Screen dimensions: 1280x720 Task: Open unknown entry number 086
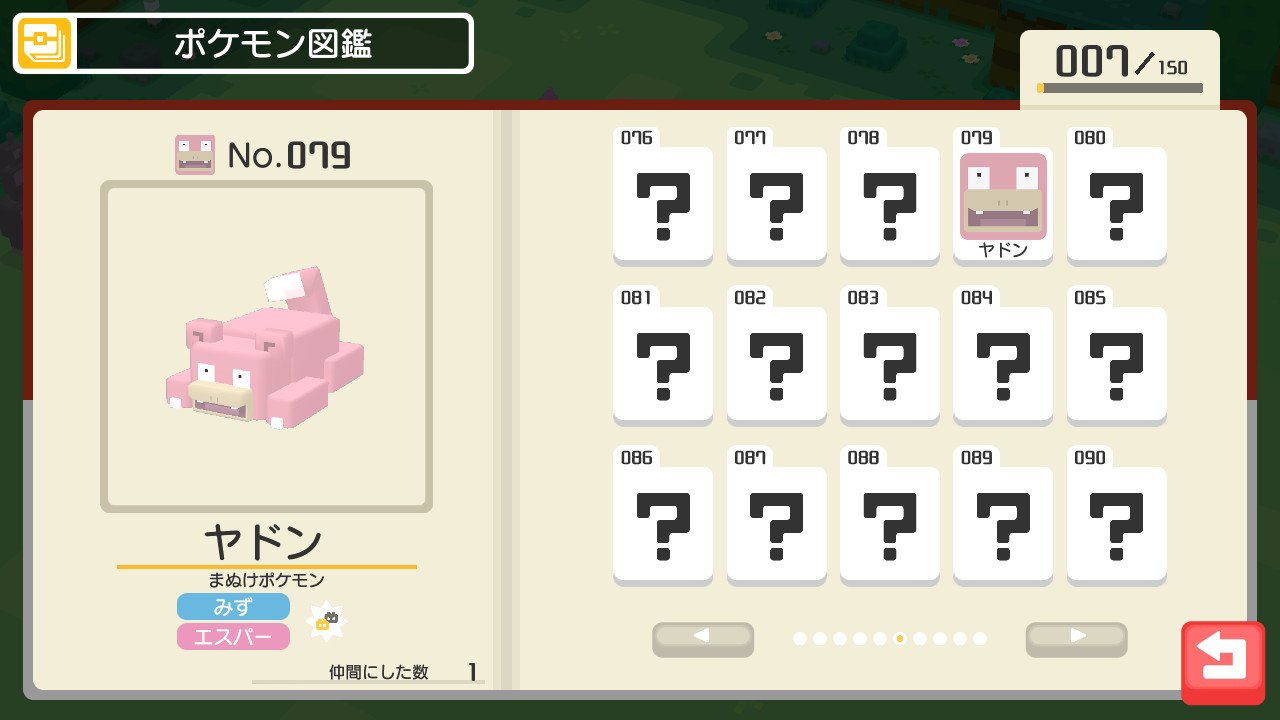point(663,516)
